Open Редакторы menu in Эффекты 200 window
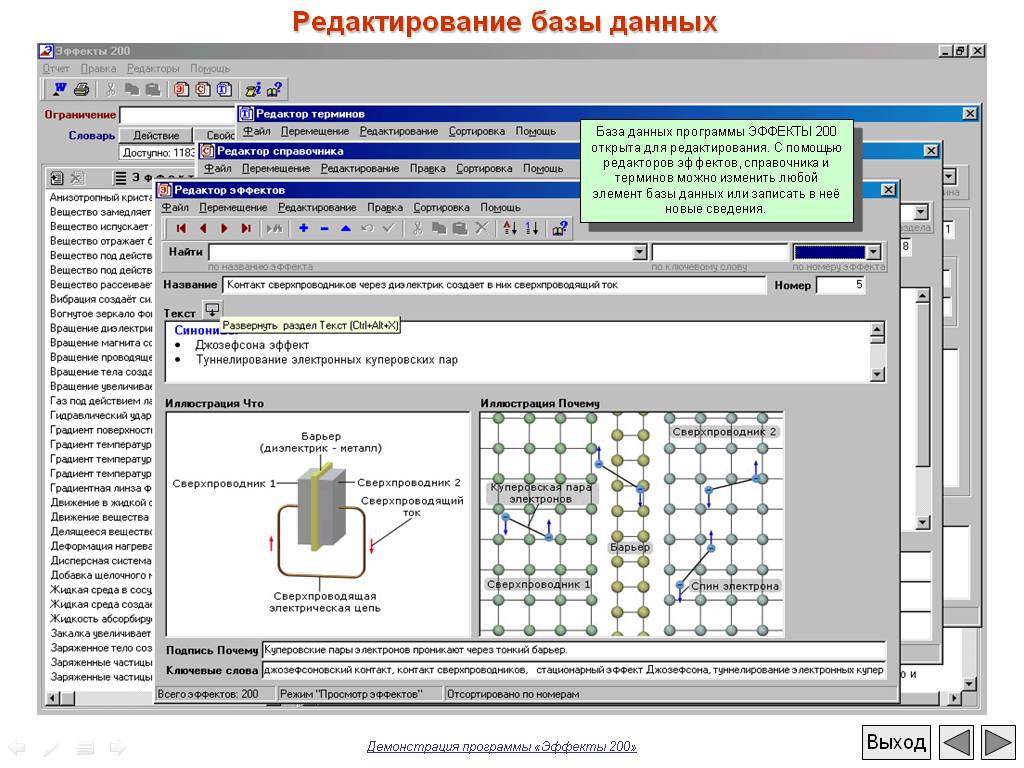The width and height of the screenshot is (1024, 768). (x=153, y=69)
